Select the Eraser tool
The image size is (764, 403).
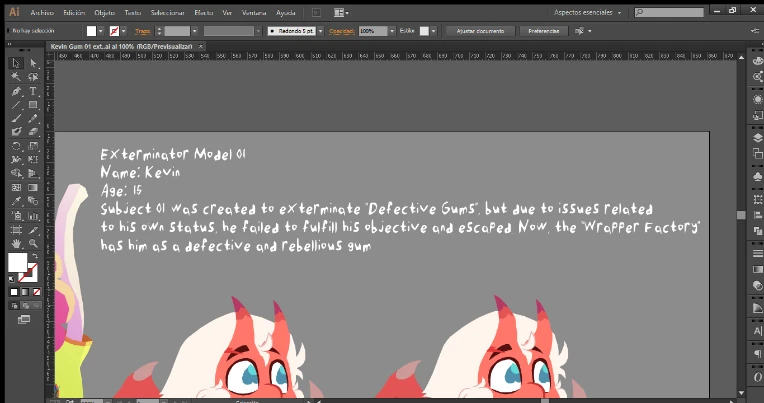pos(33,132)
